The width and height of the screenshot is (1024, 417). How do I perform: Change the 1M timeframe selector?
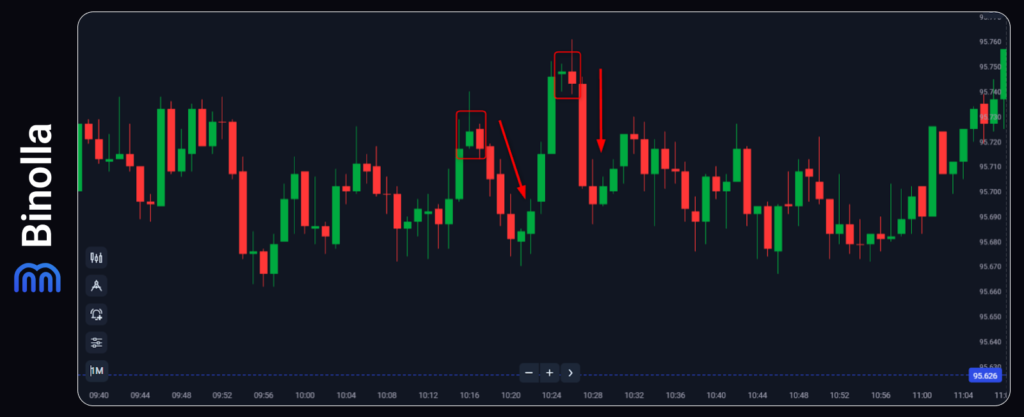[97, 371]
